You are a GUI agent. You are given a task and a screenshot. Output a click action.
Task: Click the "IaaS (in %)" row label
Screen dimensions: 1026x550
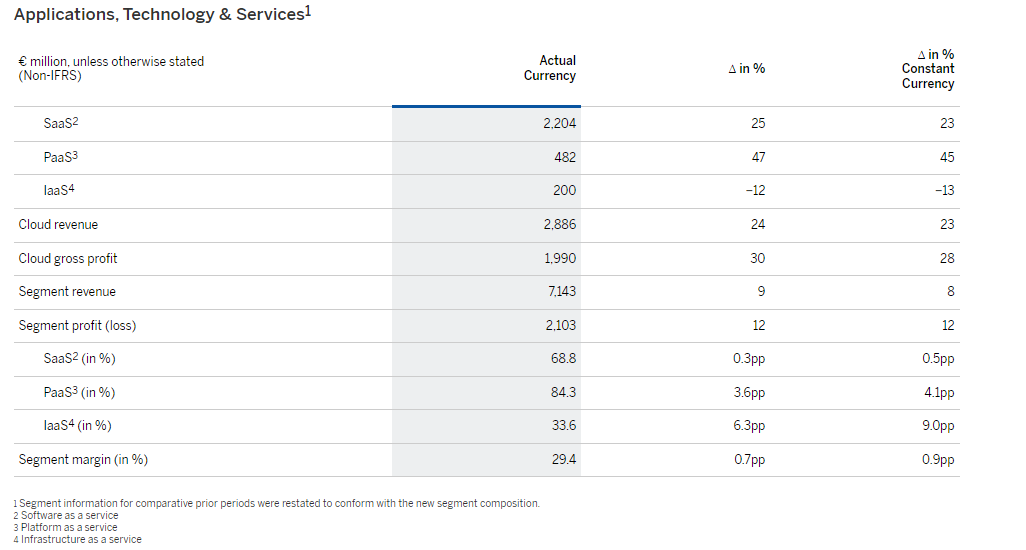[77, 426]
